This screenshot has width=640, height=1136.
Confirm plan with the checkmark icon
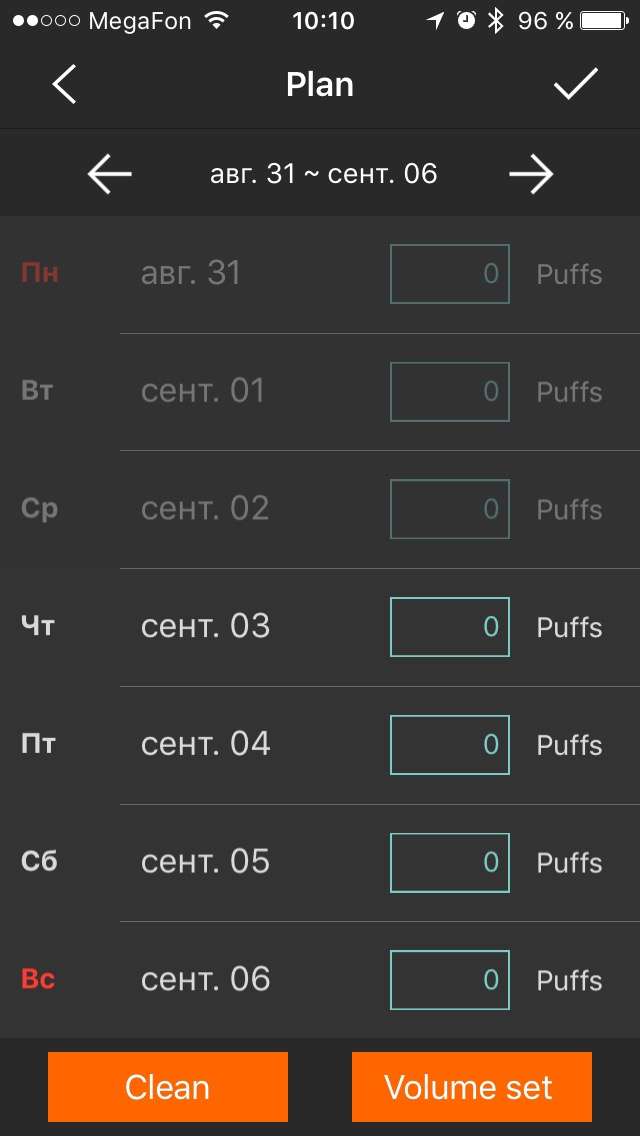coord(576,85)
